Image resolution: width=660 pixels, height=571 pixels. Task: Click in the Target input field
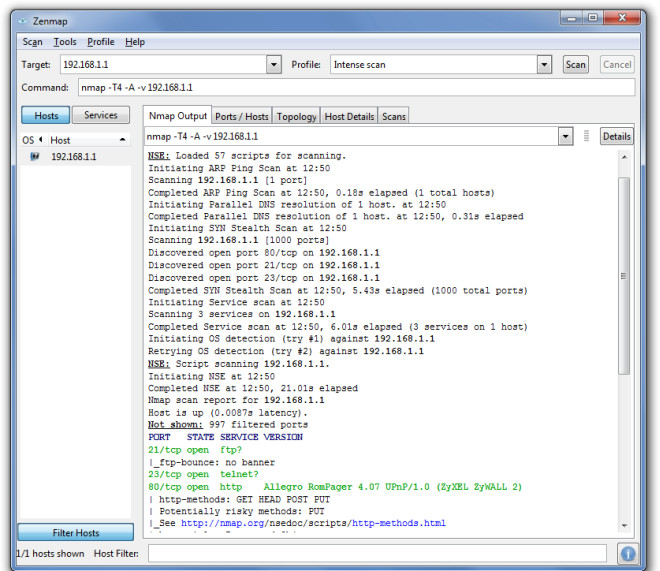pos(164,65)
